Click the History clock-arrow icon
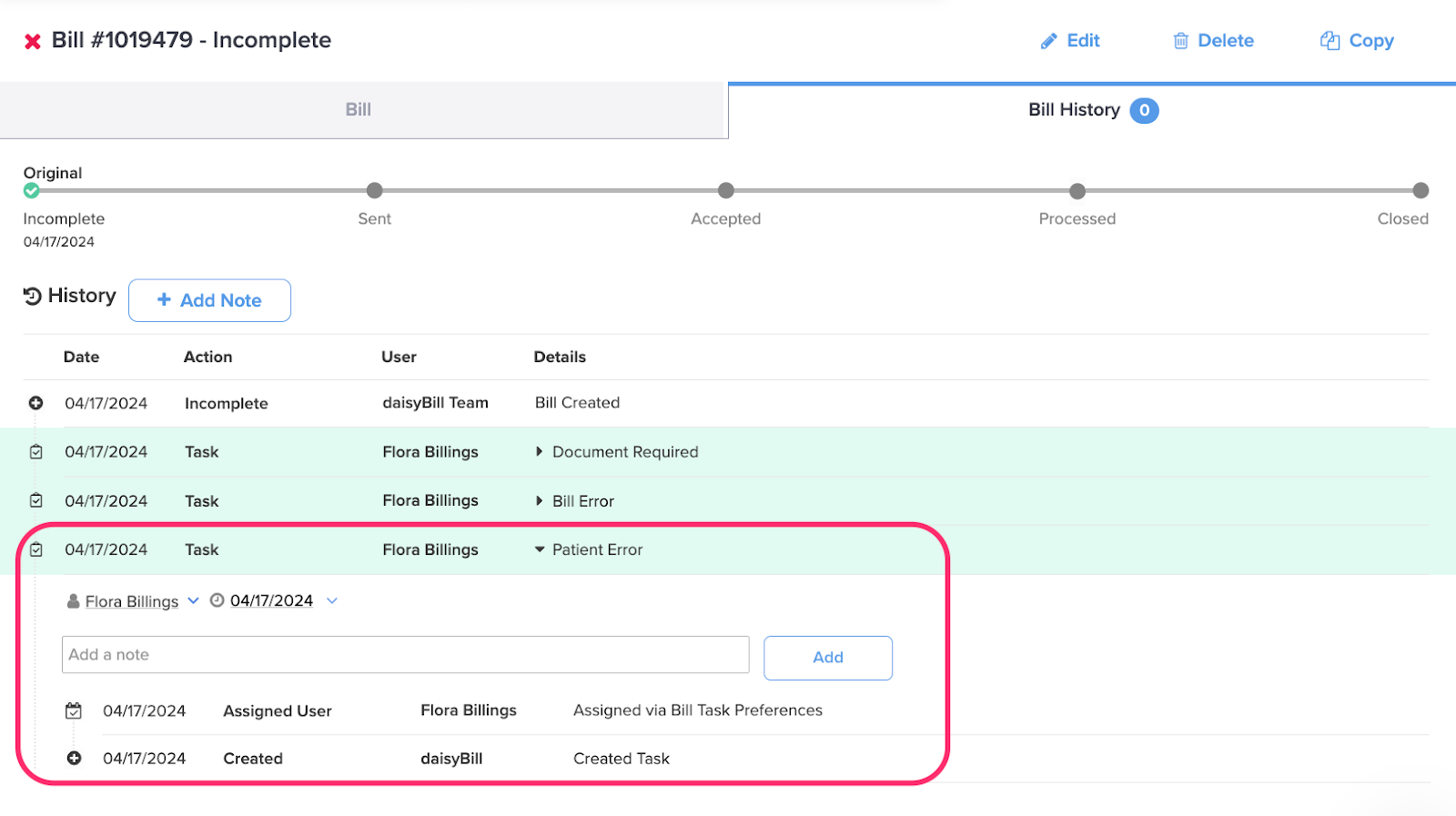Image resolution: width=1456 pixels, height=816 pixels. click(x=33, y=297)
